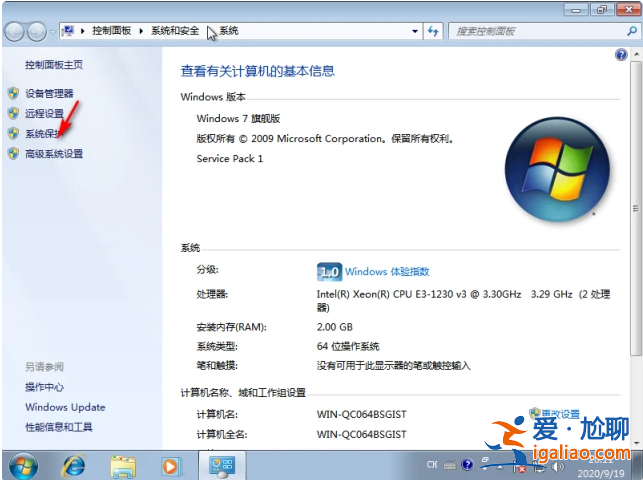Go to 系统和安全 breadcrumb
The height and width of the screenshot is (480, 643).
click(175, 31)
